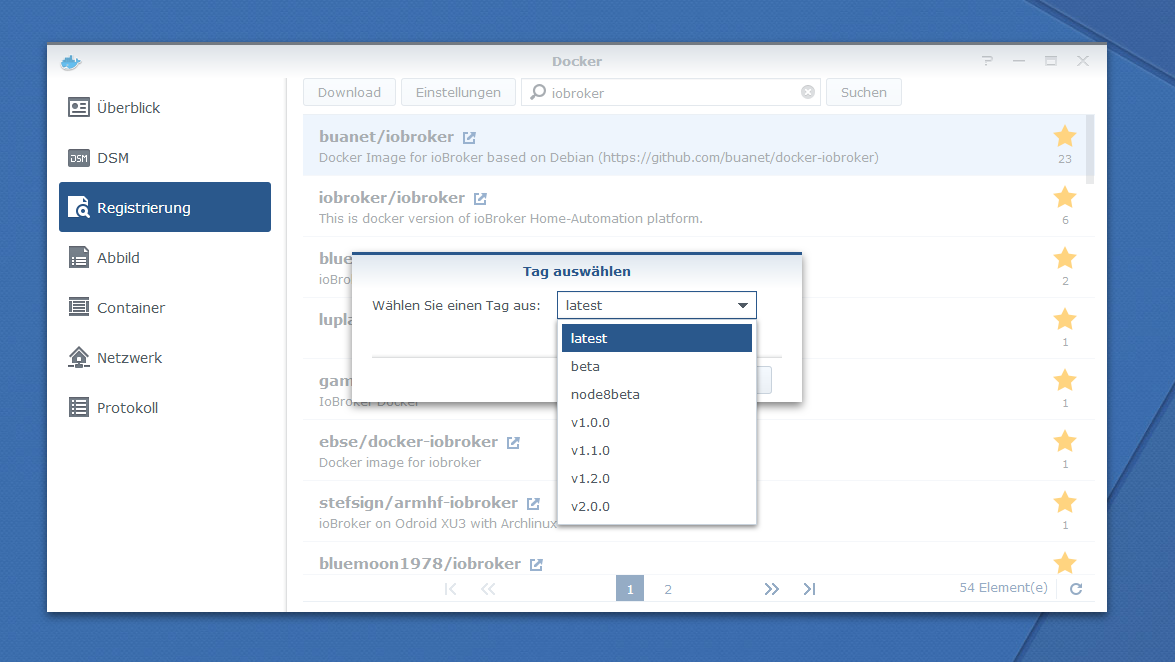This screenshot has height=662, width=1175.
Task: Go to the next results page
Action: tap(772, 589)
